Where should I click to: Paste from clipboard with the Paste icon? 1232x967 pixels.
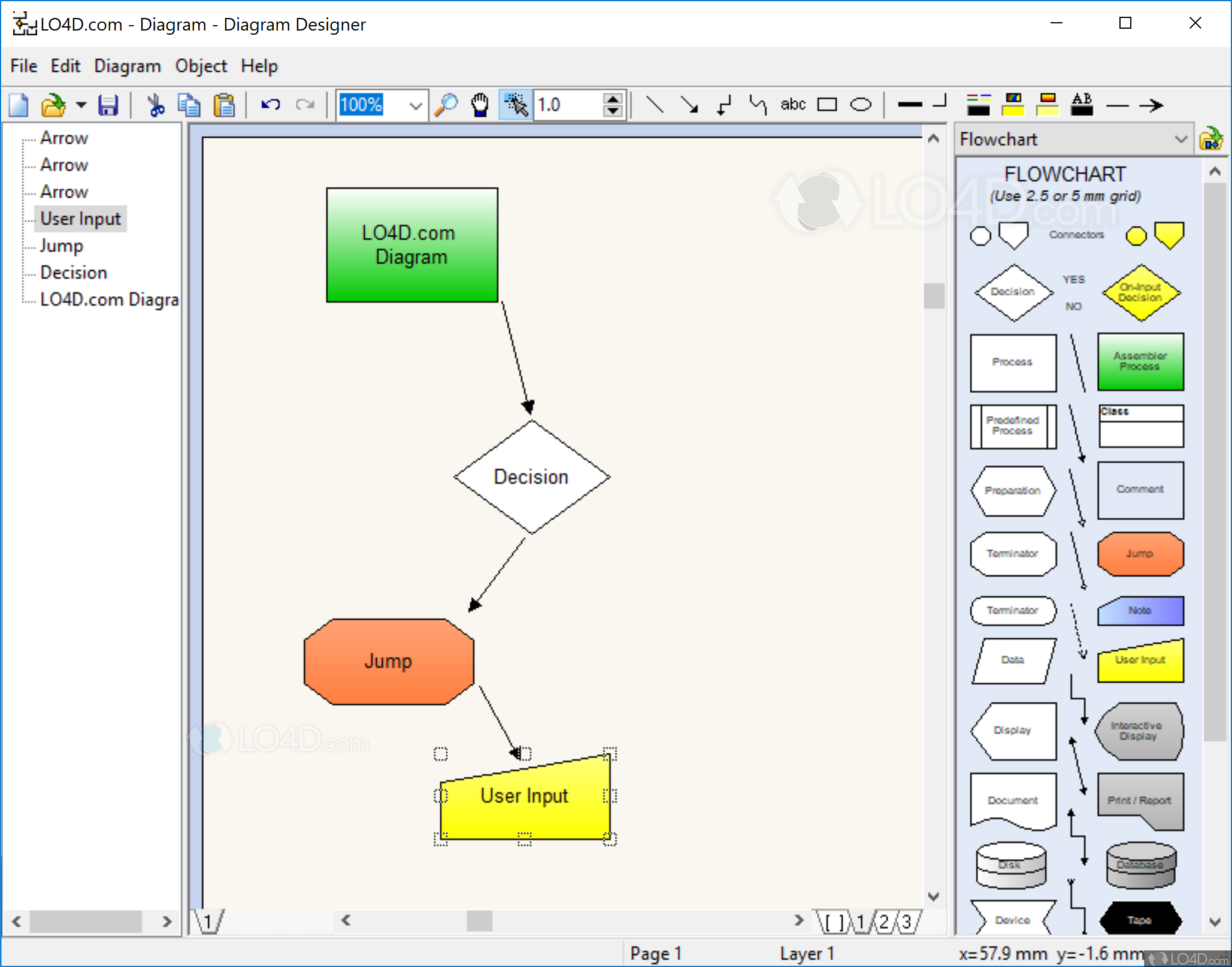point(225,105)
